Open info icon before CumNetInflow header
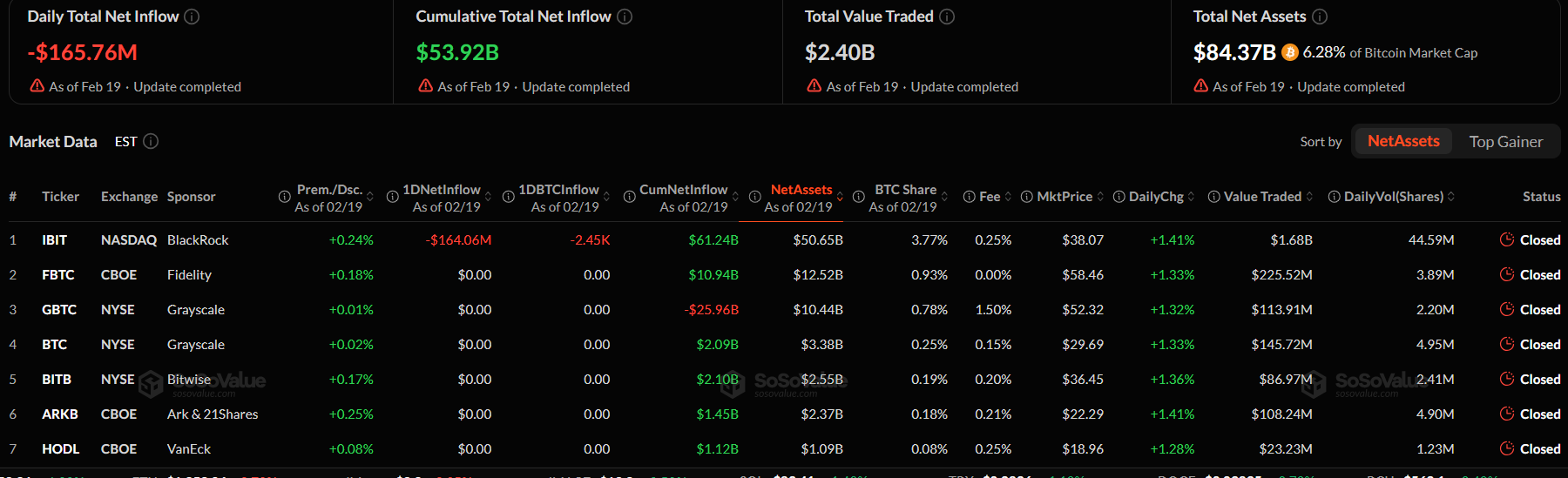The image size is (1568, 478). (x=629, y=197)
